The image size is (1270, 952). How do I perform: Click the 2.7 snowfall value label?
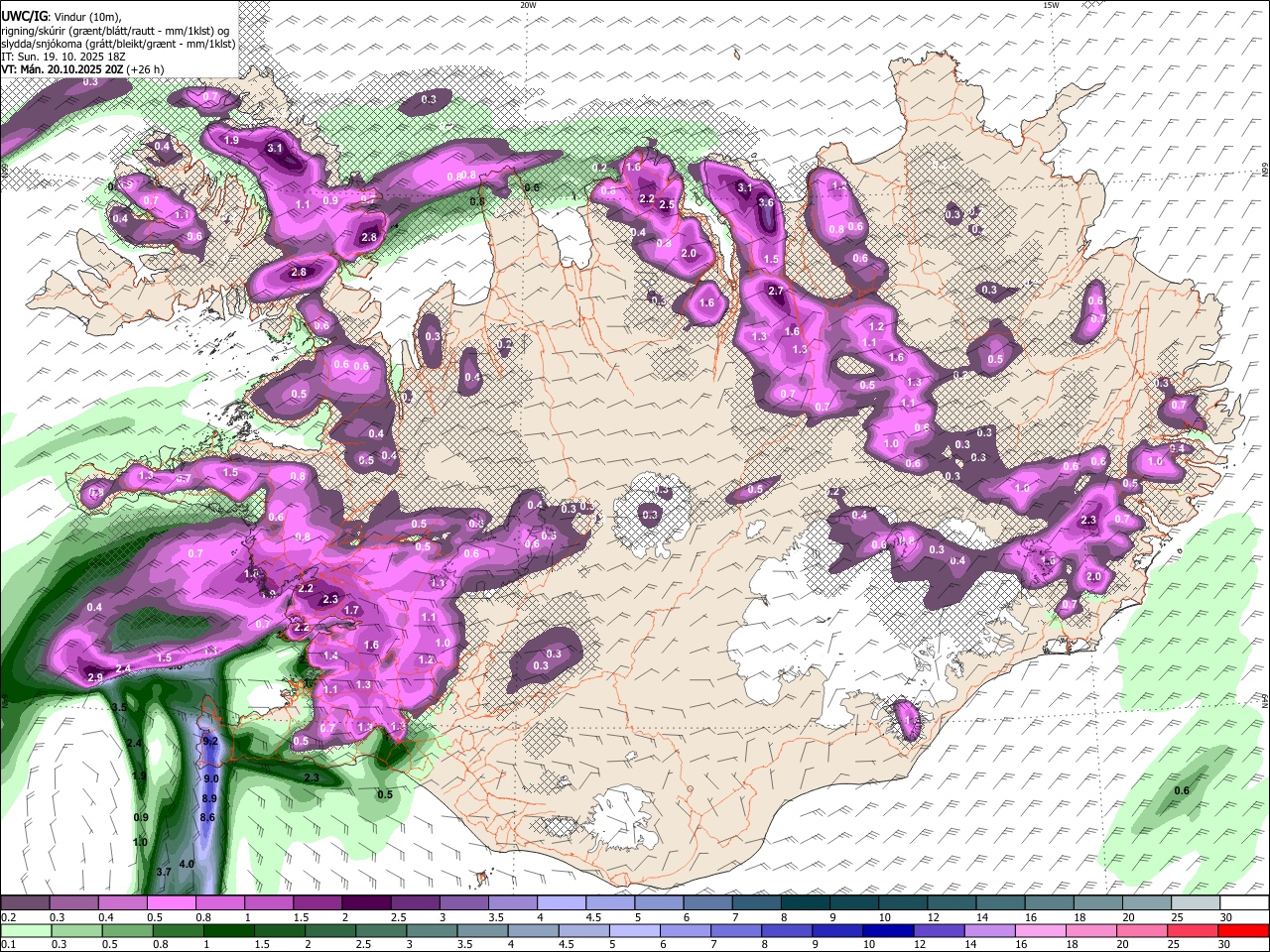[x=777, y=291]
